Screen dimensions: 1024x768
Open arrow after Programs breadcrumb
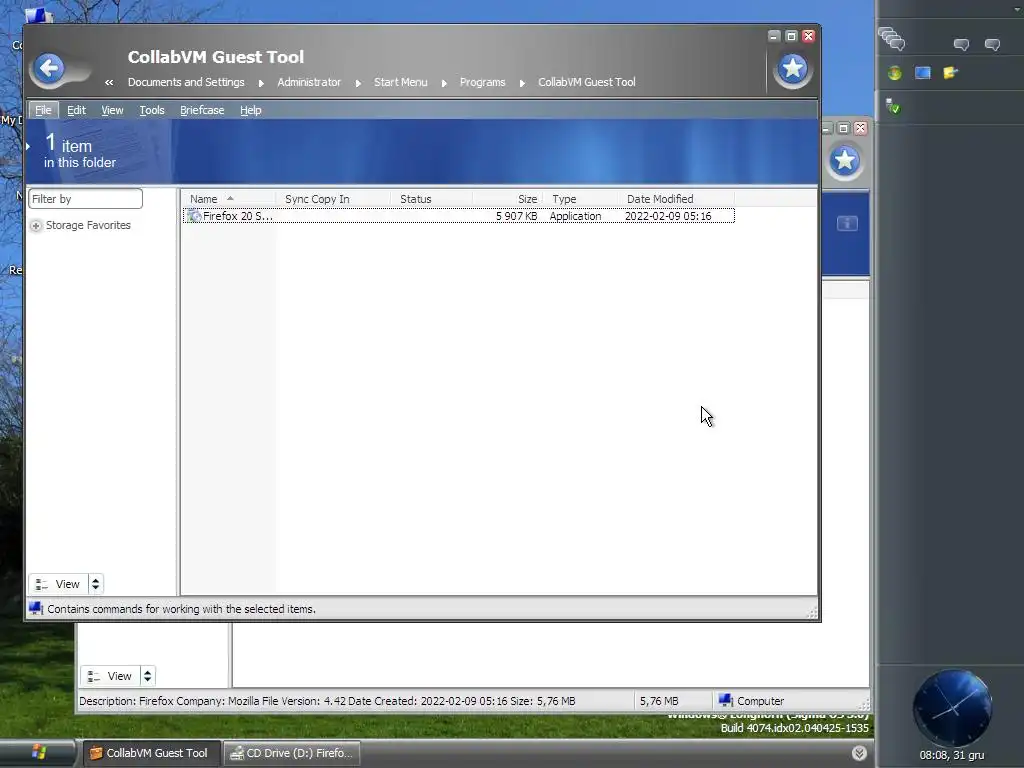pyautogui.click(x=522, y=83)
